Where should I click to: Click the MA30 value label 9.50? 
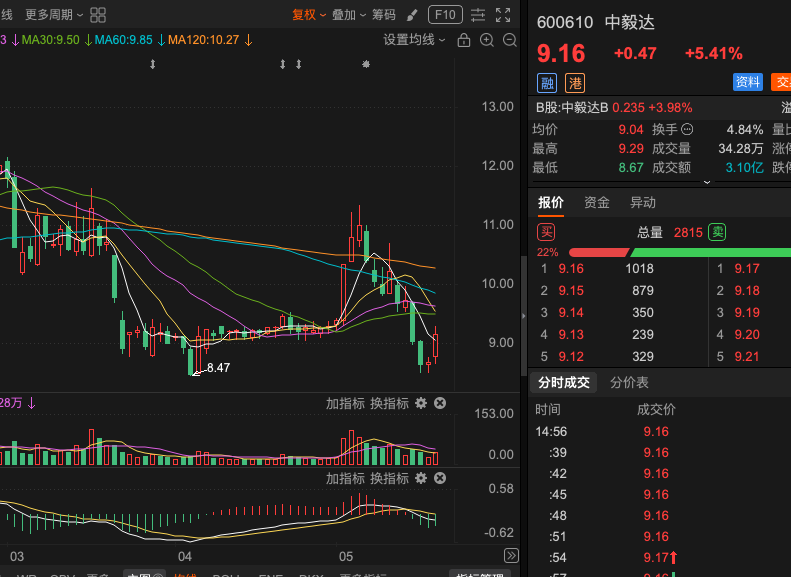[x=50, y=40]
